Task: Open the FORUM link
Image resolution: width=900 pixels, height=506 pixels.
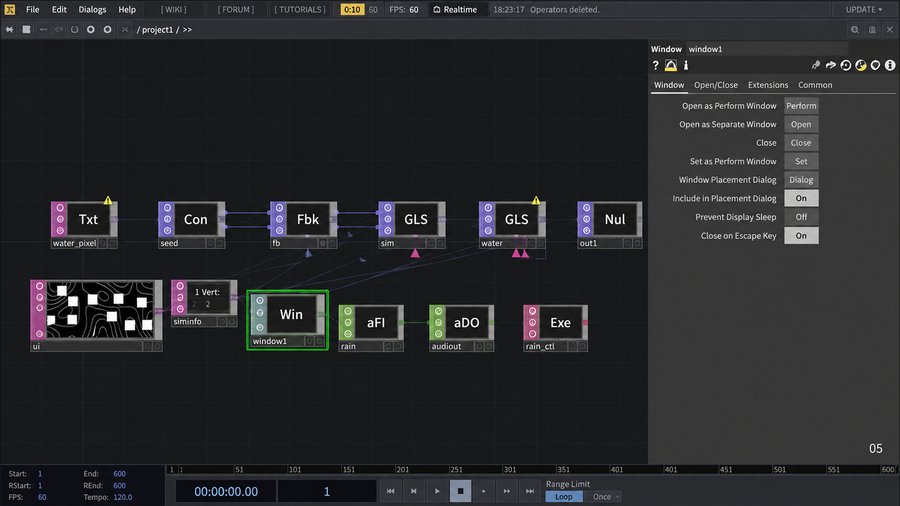Action: point(236,9)
